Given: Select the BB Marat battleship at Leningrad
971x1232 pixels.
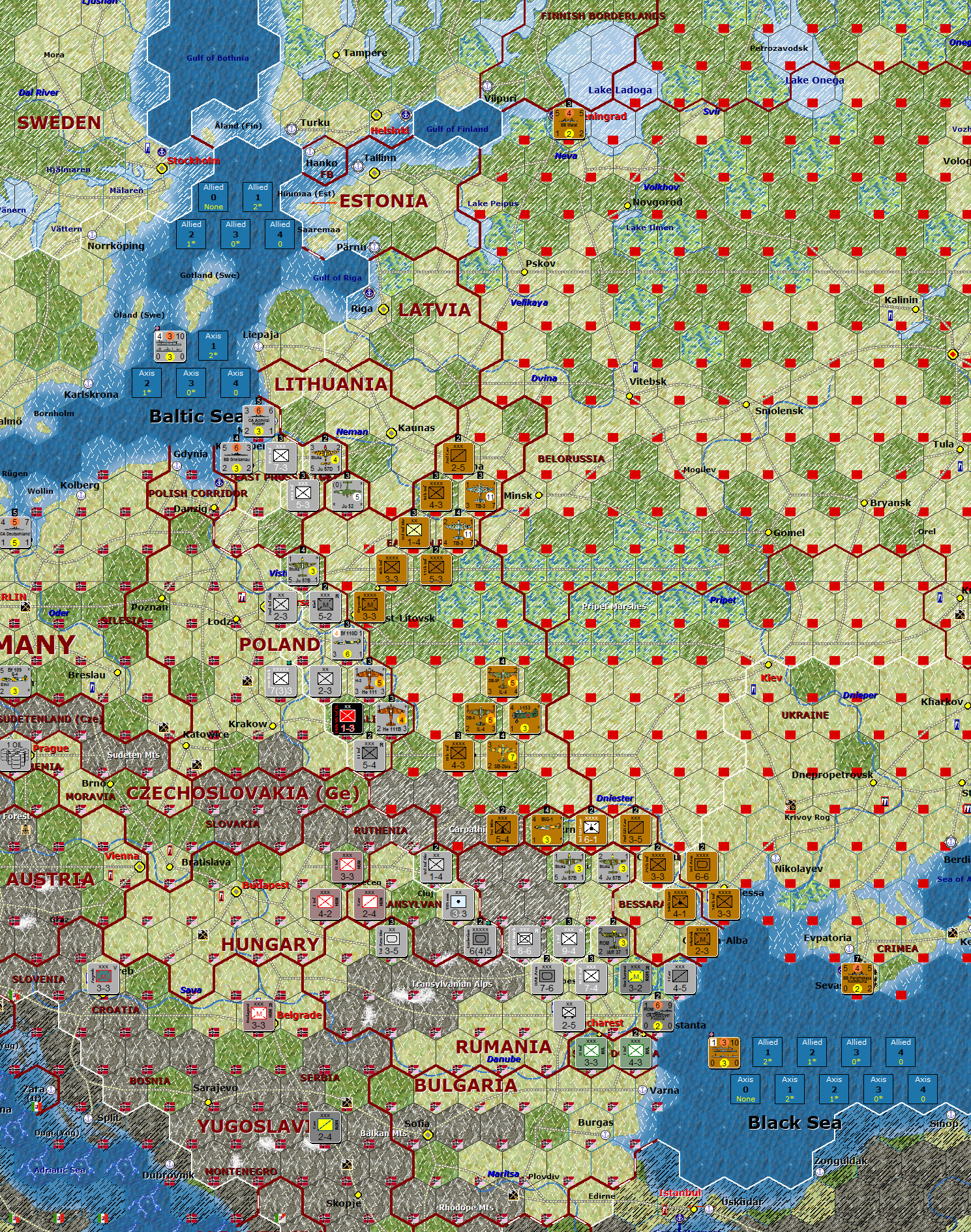Looking at the screenshot, I should pos(569,123).
